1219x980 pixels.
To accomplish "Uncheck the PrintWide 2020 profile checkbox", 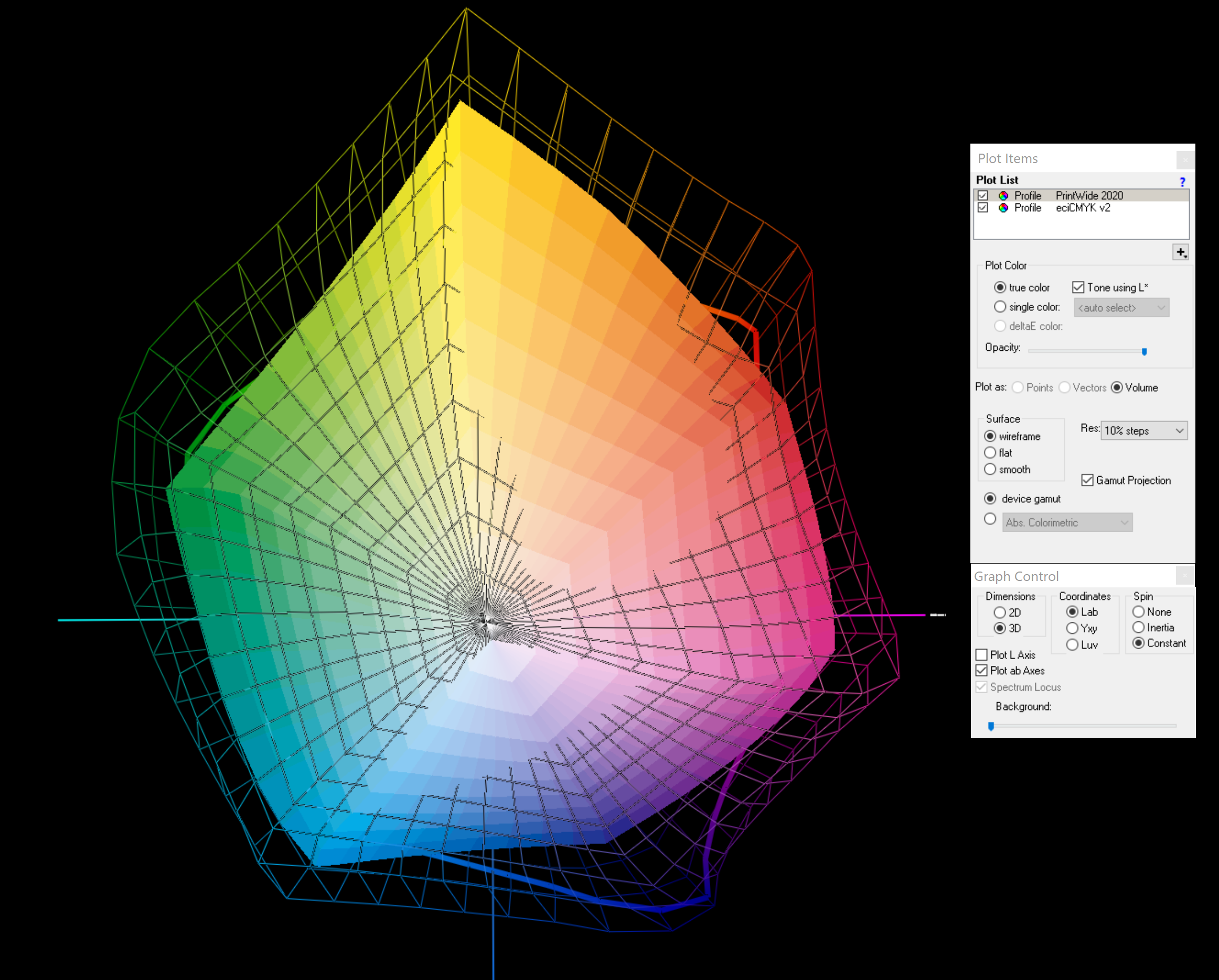I will coord(982,196).
